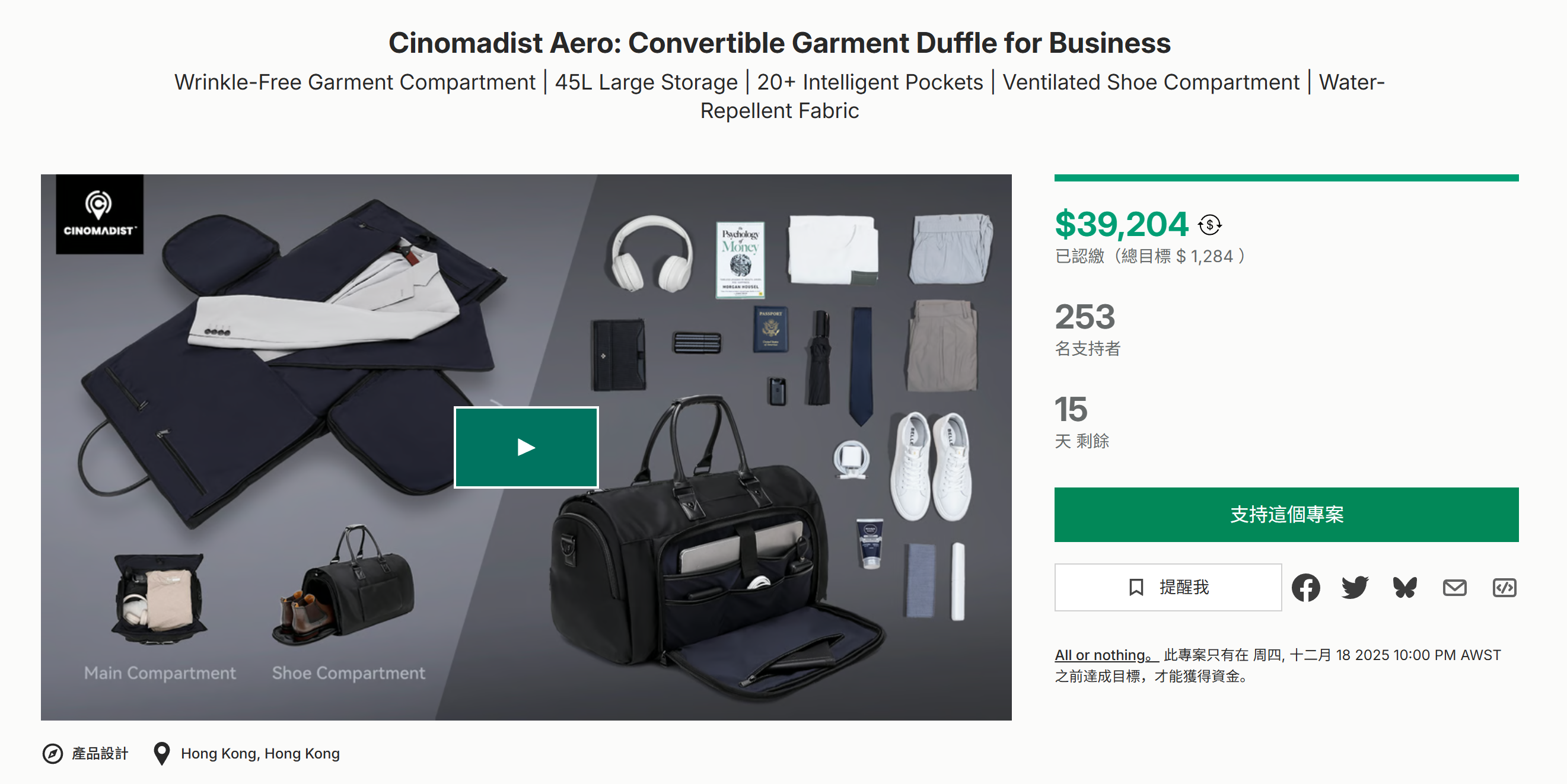Share the project on Bluesky
The height and width of the screenshot is (784, 1567).
[1404, 587]
